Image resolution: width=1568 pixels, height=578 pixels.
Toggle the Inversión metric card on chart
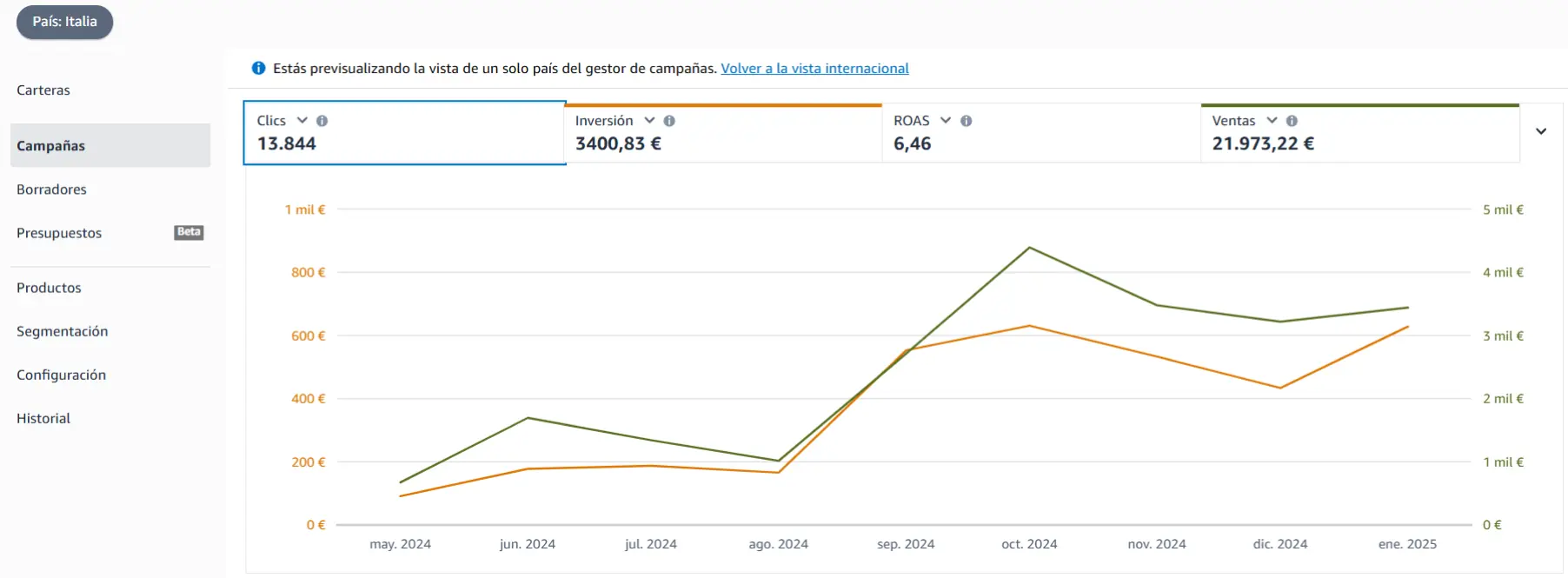tap(723, 133)
